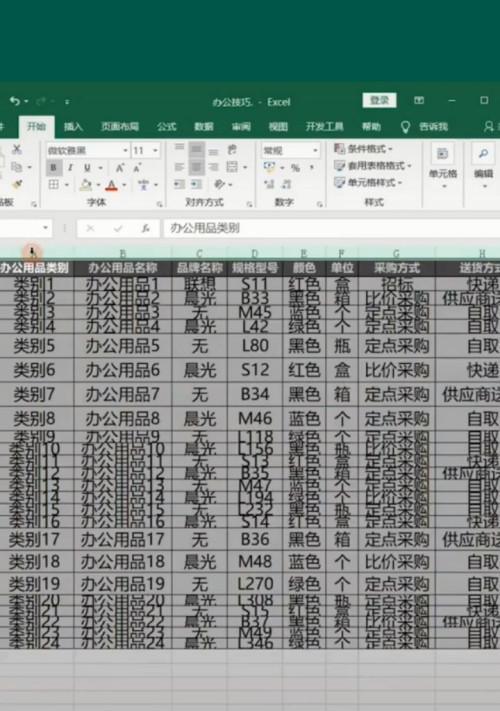Open the Name Box dropdown arrow
The width and height of the screenshot is (500, 711).
(45, 228)
